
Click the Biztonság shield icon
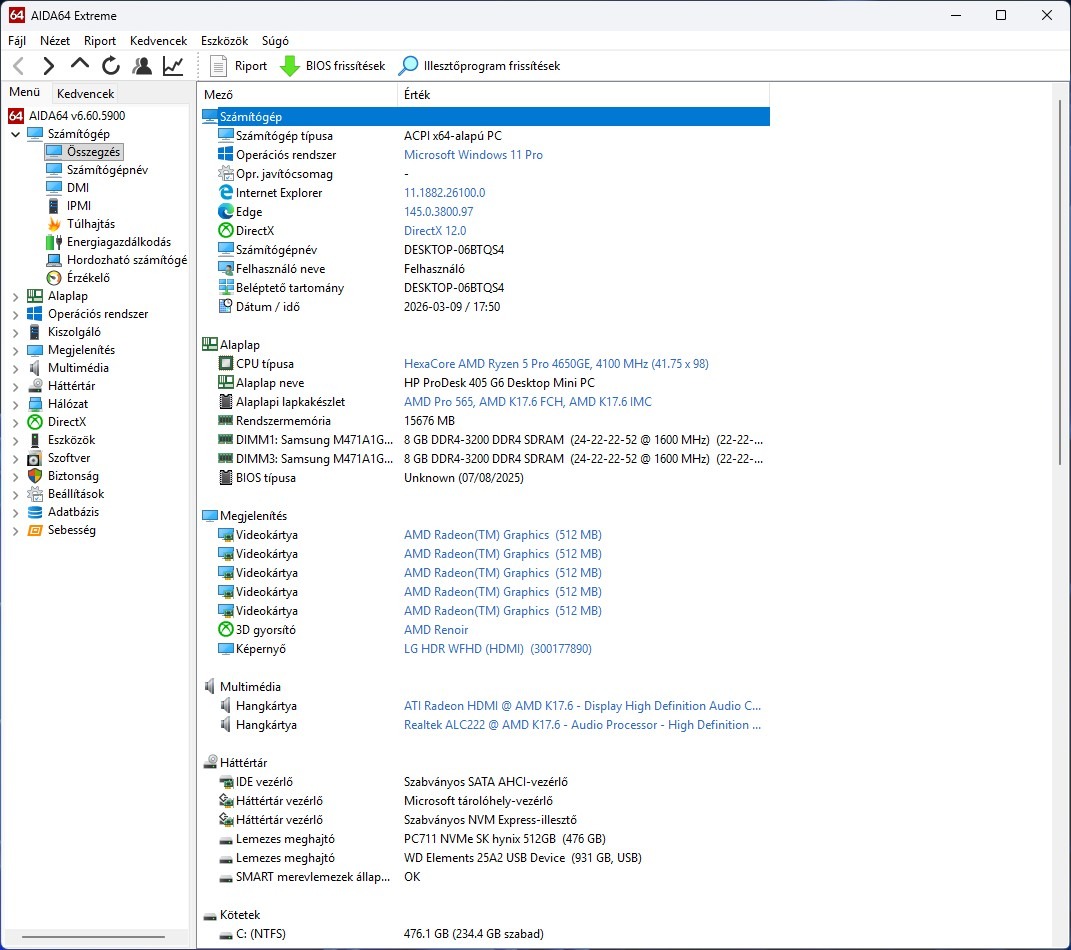click(35, 476)
